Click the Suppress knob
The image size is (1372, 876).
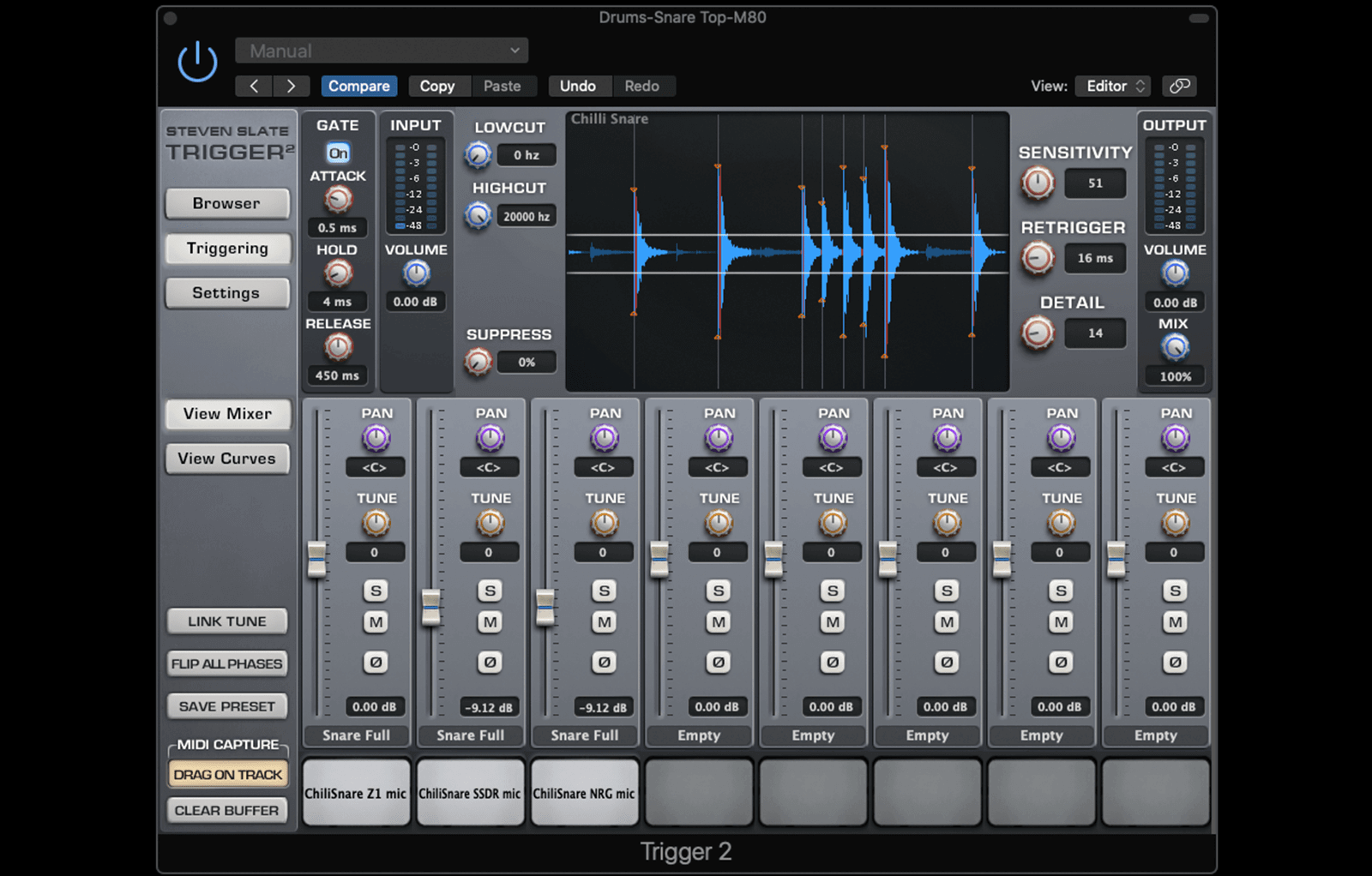[478, 363]
